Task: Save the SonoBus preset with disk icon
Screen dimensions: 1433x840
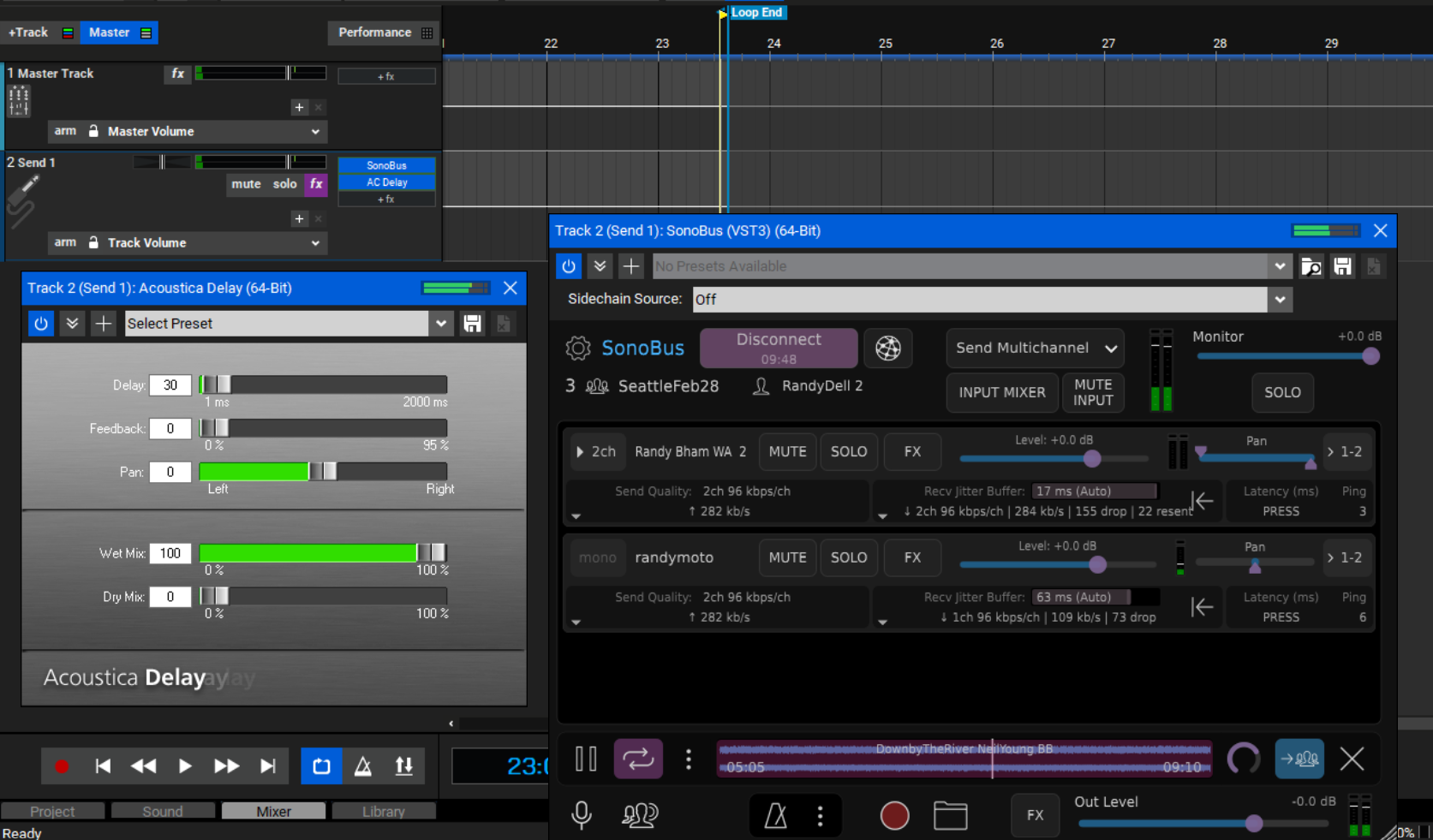Action: coord(1342,266)
